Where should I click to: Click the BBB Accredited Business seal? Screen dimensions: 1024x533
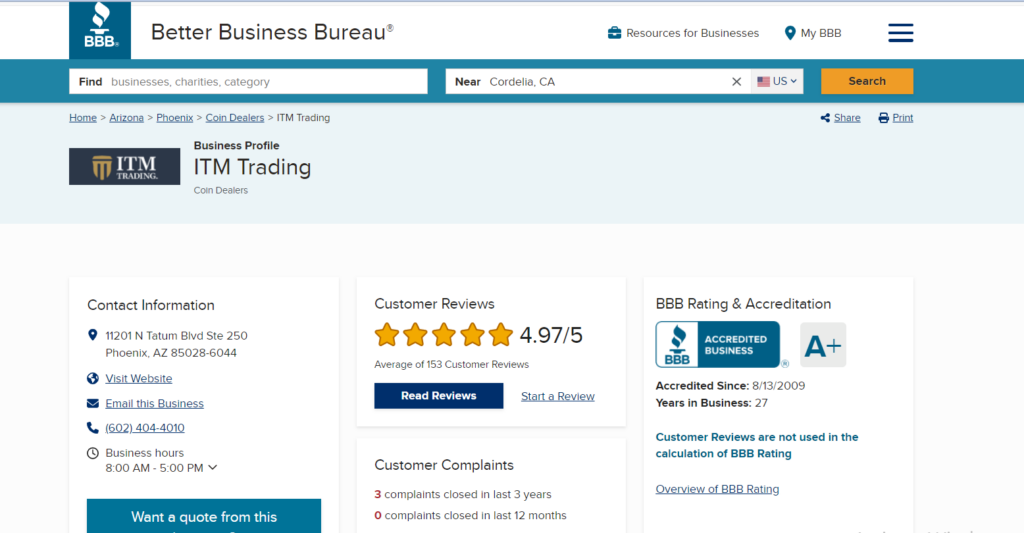tap(718, 344)
